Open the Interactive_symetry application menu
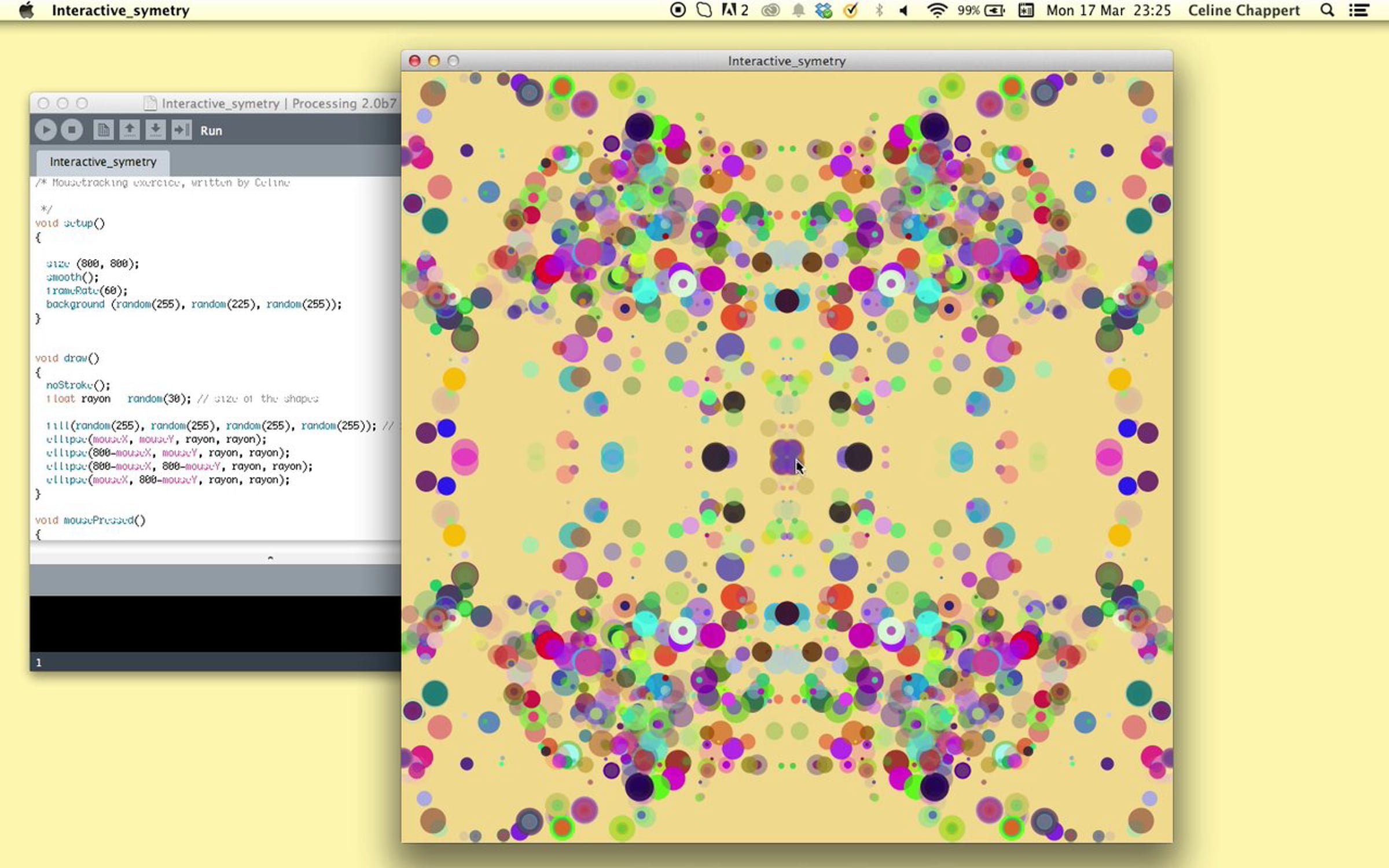The height and width of the screenshot is (868, 1389). tap(120, 10)
